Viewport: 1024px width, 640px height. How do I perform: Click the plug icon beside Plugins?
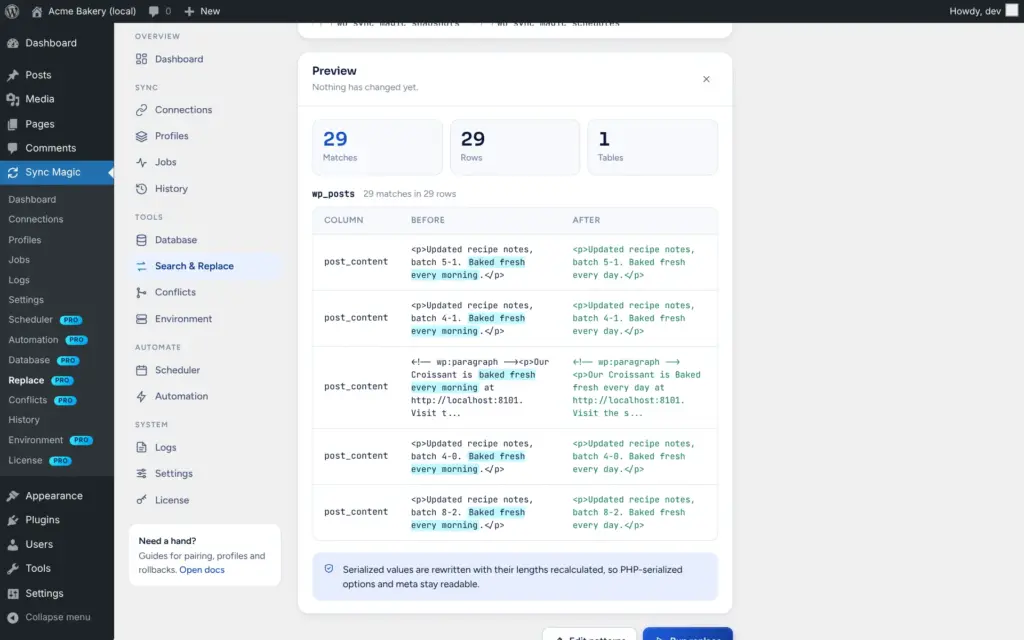click(12, 520)
